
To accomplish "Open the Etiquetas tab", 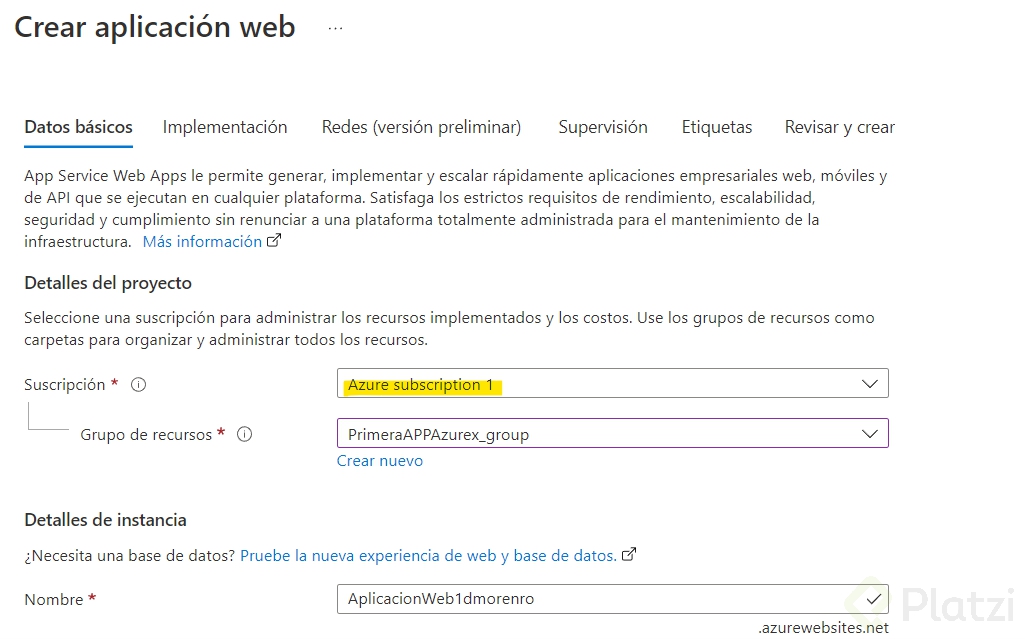I will (716, 127).
